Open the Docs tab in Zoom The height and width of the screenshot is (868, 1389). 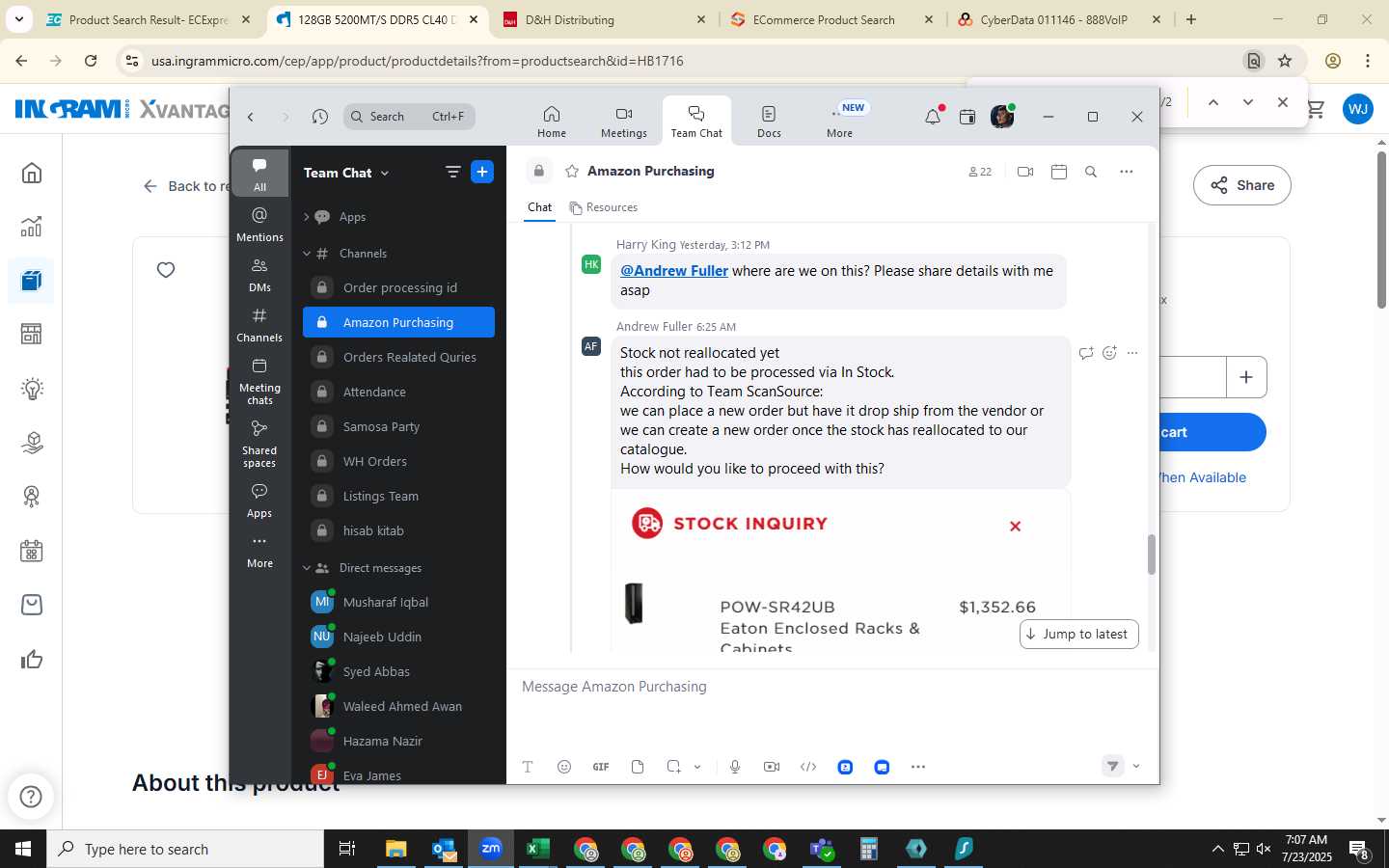[x=769, y=122]
